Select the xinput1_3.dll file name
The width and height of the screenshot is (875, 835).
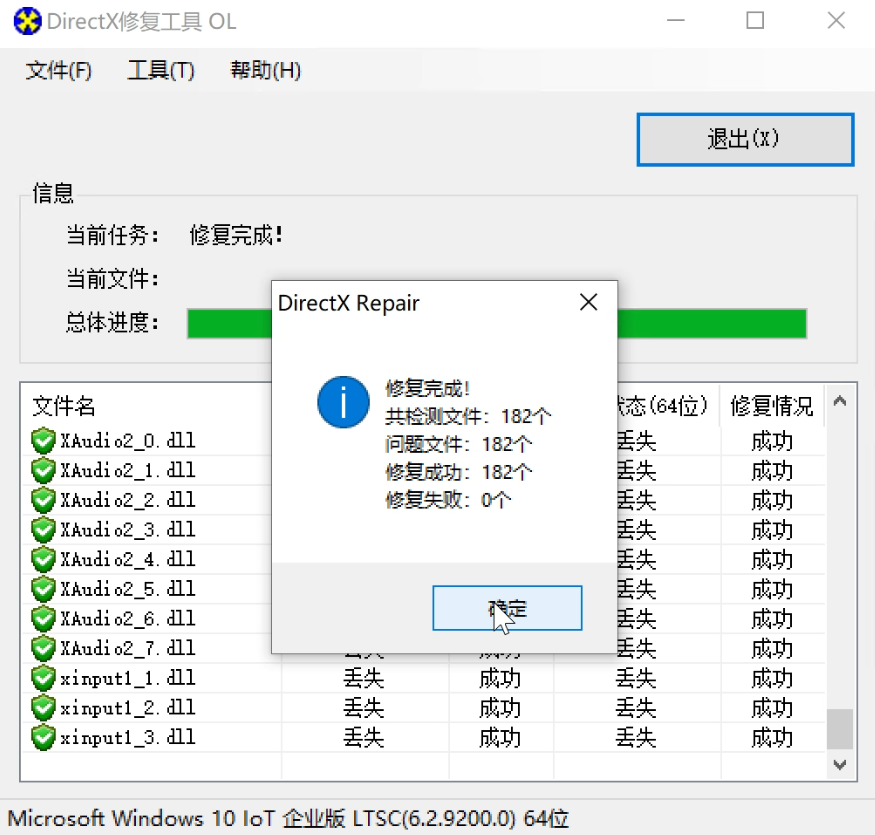point(128,737)
